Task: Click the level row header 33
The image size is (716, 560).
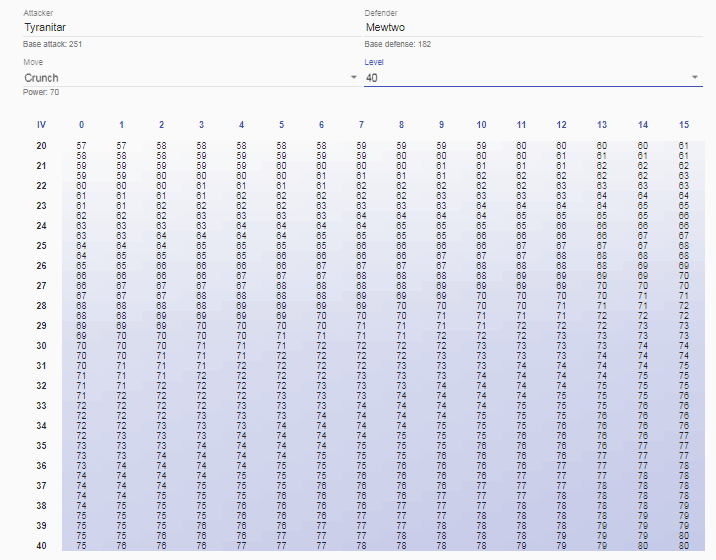Action: pyautogui.click(x=42, y=406)
